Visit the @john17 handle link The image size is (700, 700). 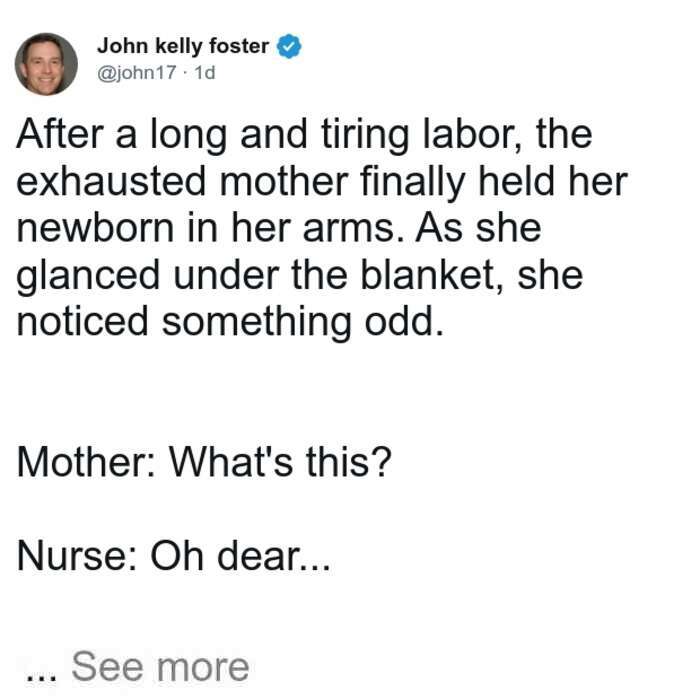pos(137,73)
